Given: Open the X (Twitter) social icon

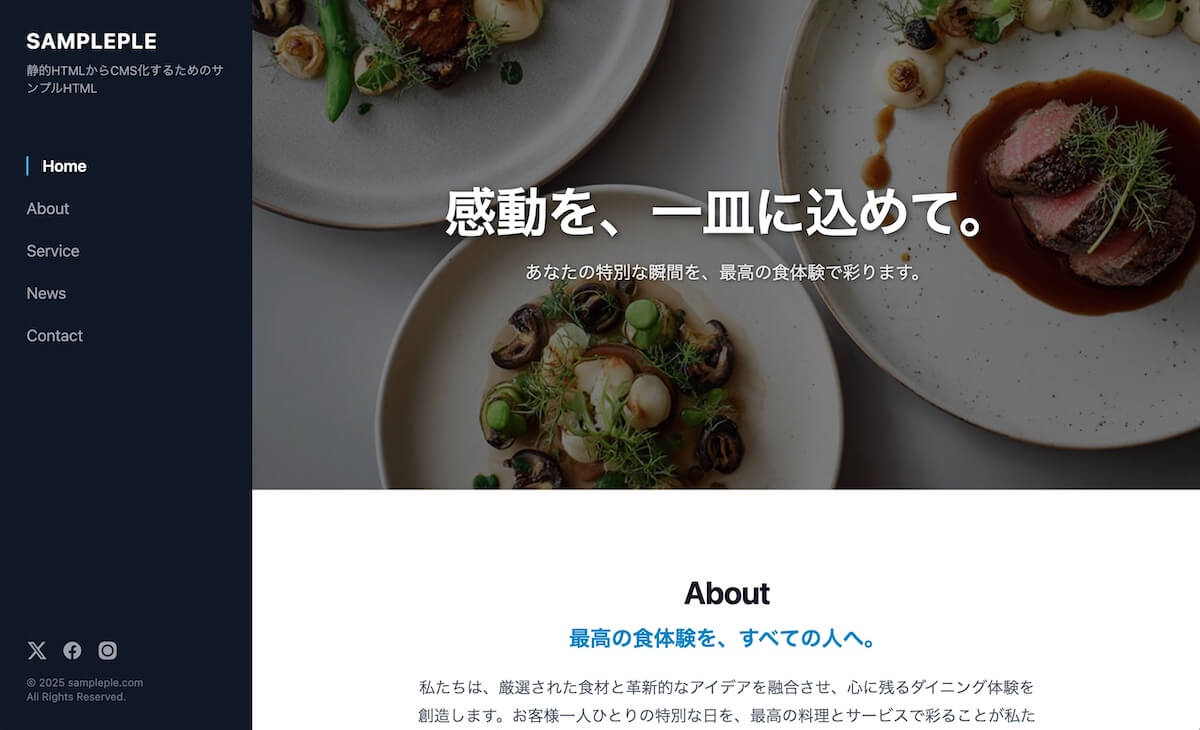Looking at the screenshot, I should (37, 651).
